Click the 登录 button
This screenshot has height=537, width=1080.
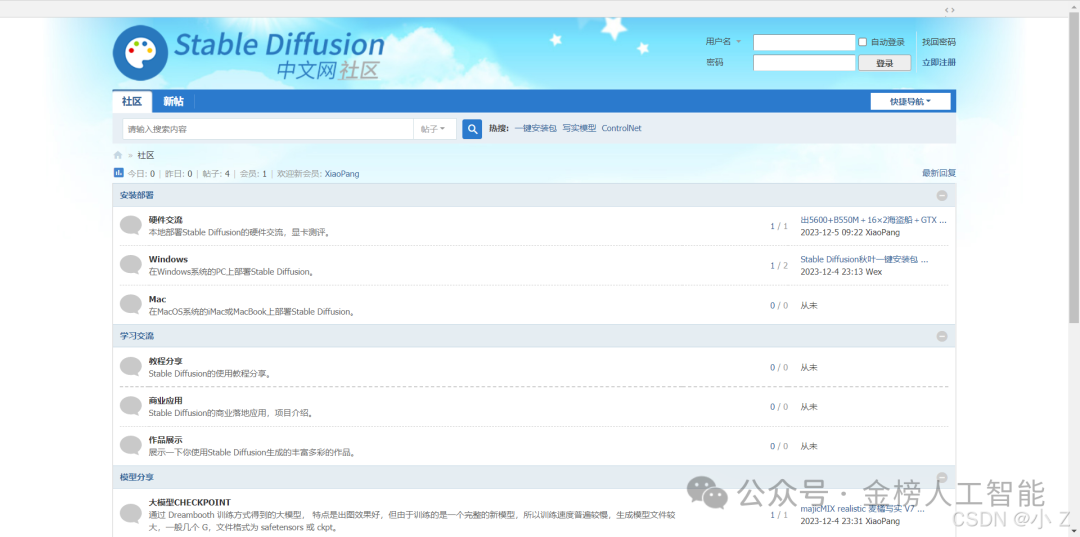[x=884, y=63]
